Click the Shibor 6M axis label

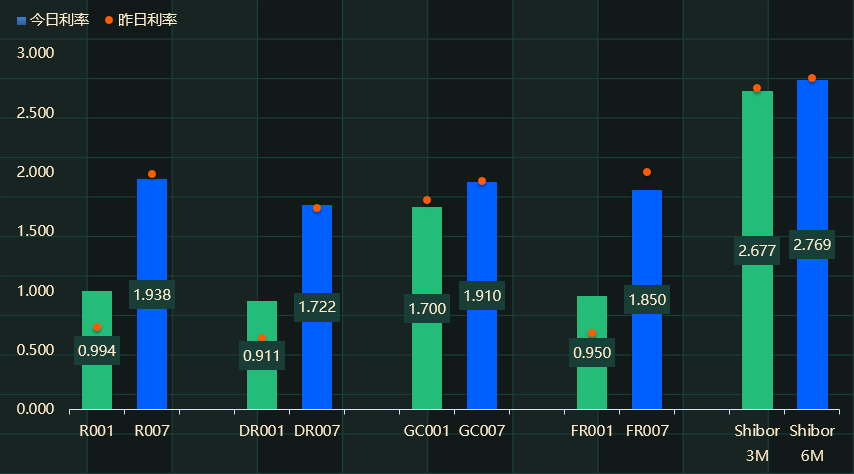click(x=812, y=443)
